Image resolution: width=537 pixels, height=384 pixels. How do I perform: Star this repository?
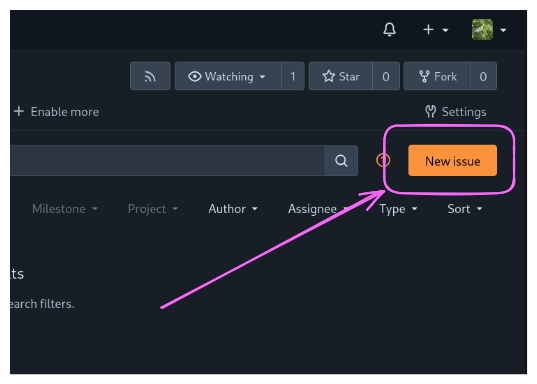[340, 76]
